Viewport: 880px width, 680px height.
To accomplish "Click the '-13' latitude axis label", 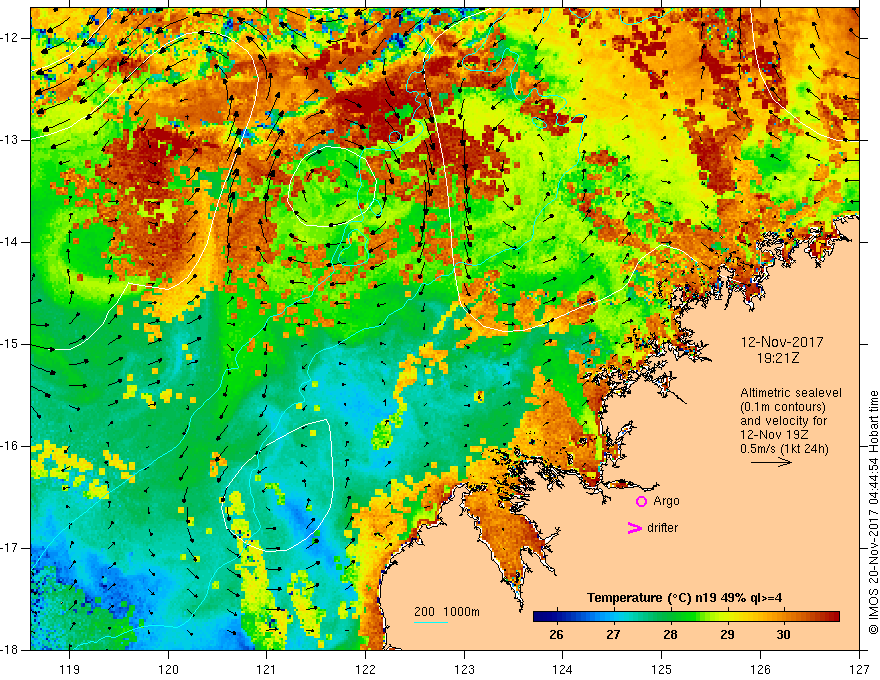I will click(10, 140).
